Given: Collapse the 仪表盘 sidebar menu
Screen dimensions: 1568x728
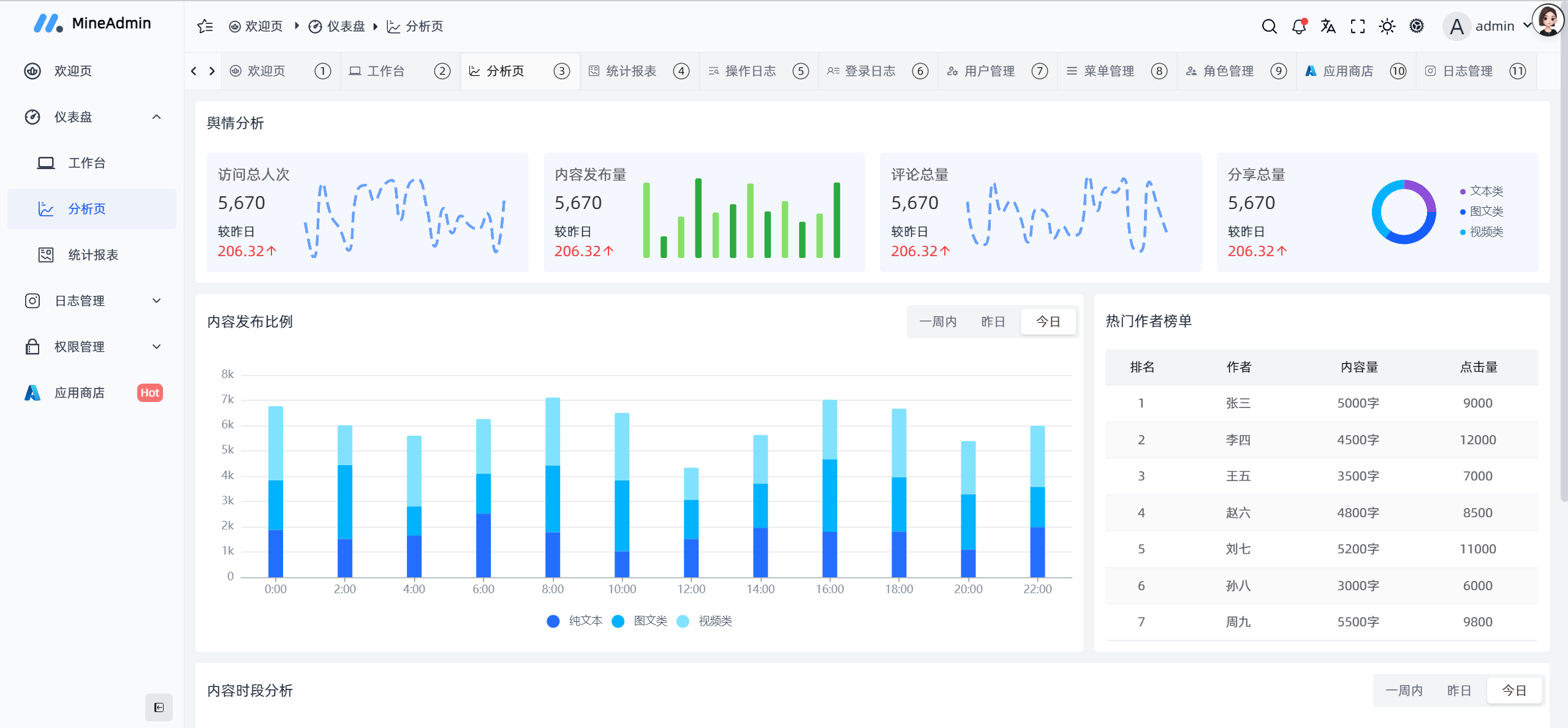Looking at the screenshot, I should [x=92, y=117].
